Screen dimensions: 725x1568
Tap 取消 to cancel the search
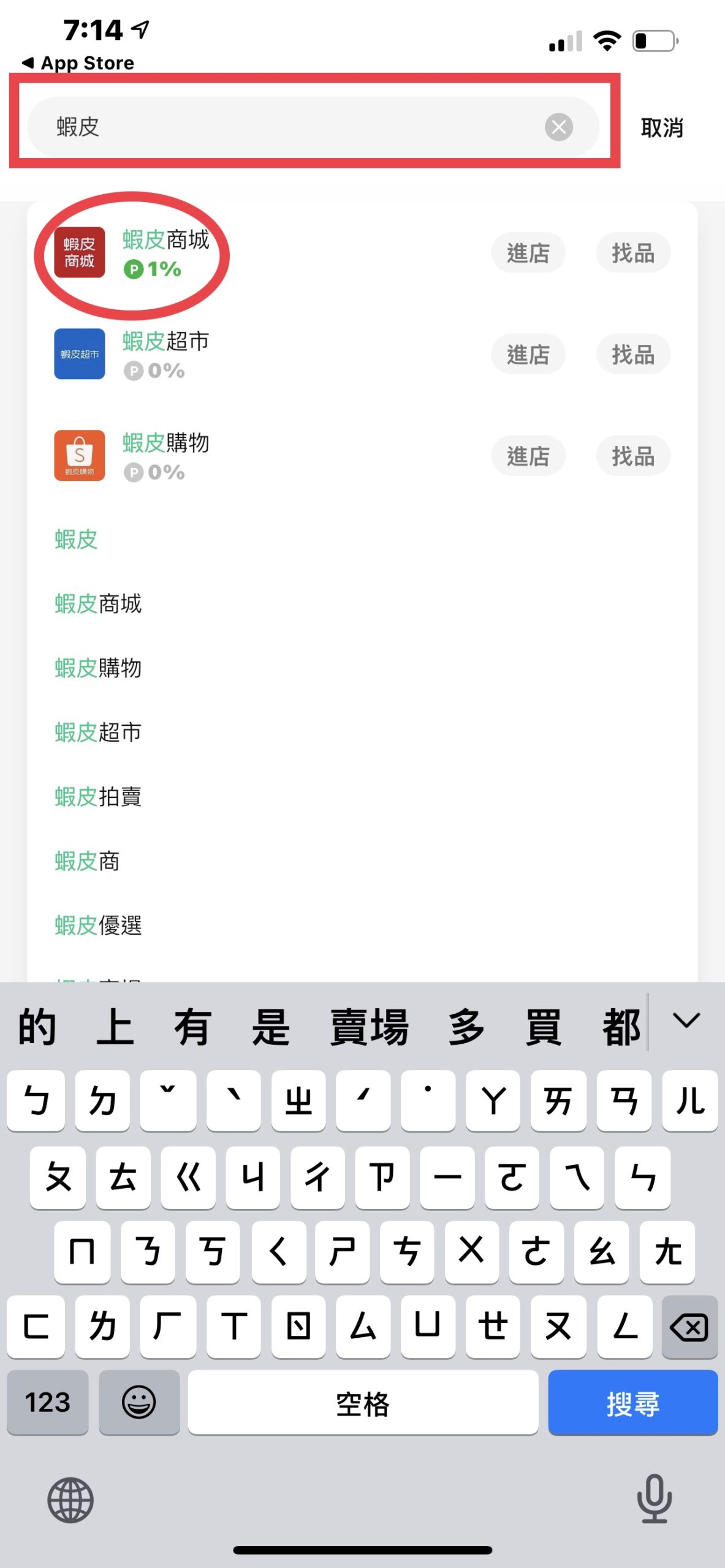click(662, 127)
